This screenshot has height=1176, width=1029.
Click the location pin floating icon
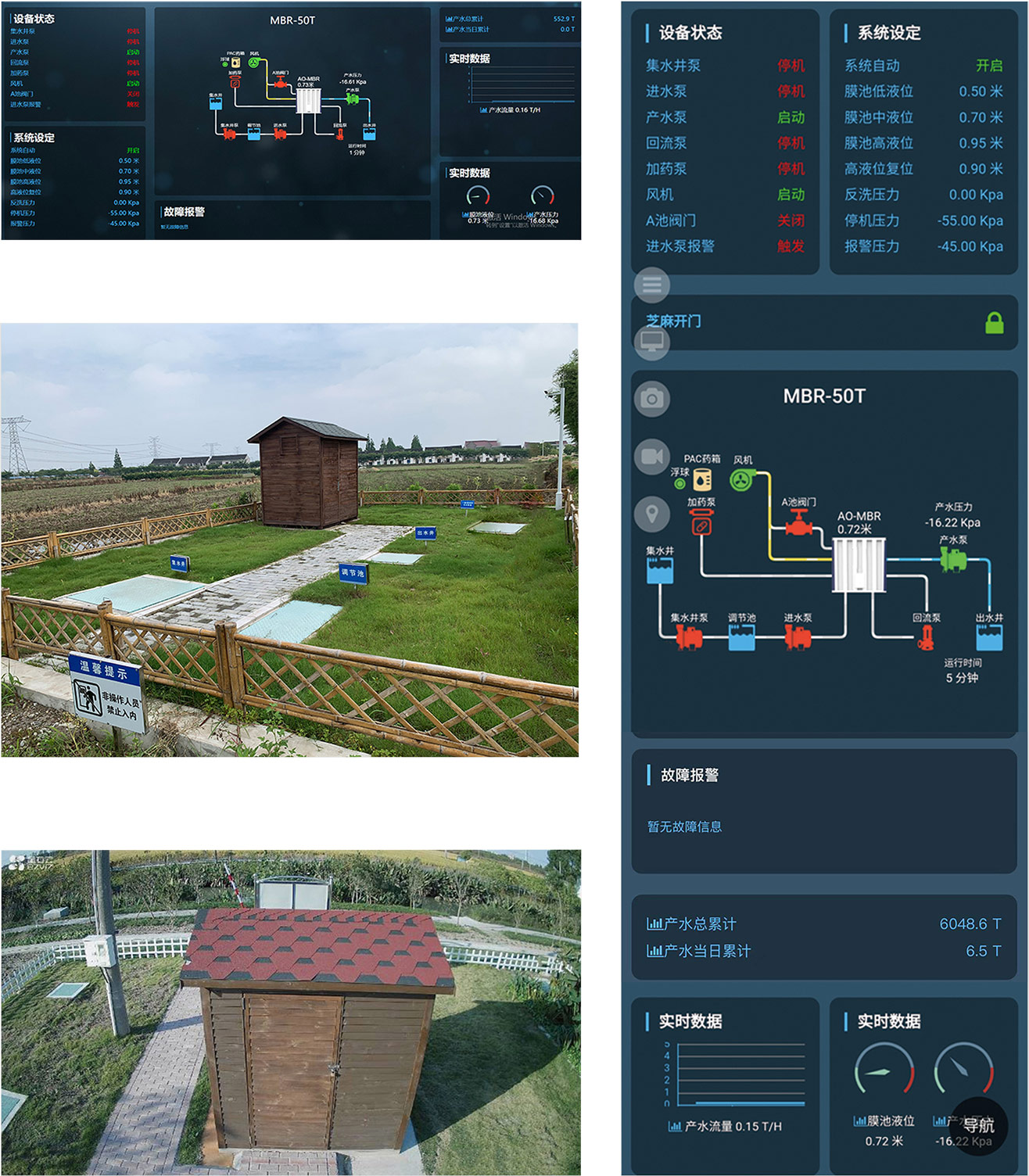pyautogui.click(x=651, y=514)
